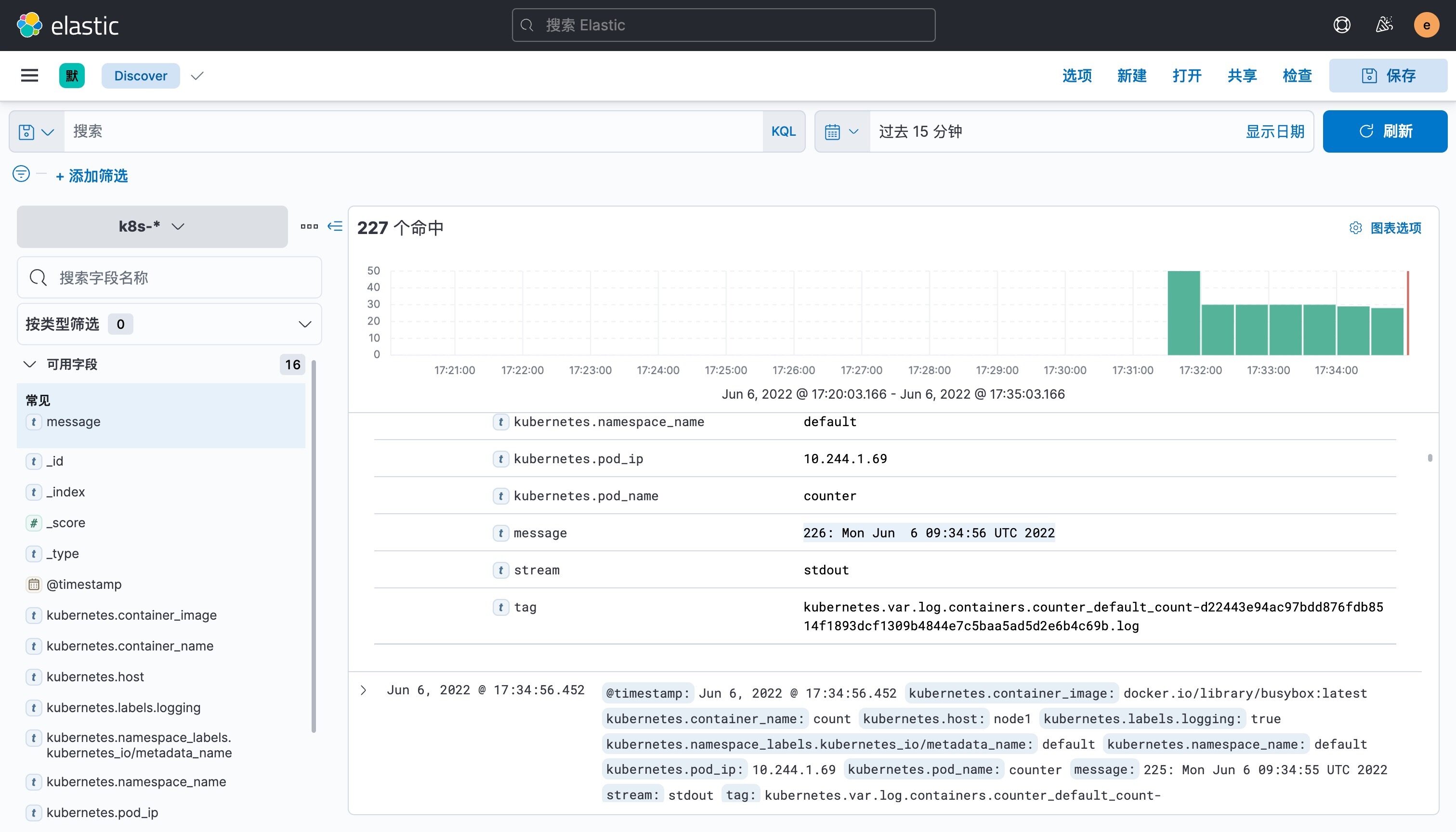The height and width of the screenshot is (832, 1456).
Task: Expand the 17:34:56.452 document row
Action: pyautogui.click(x=364, y=690)
